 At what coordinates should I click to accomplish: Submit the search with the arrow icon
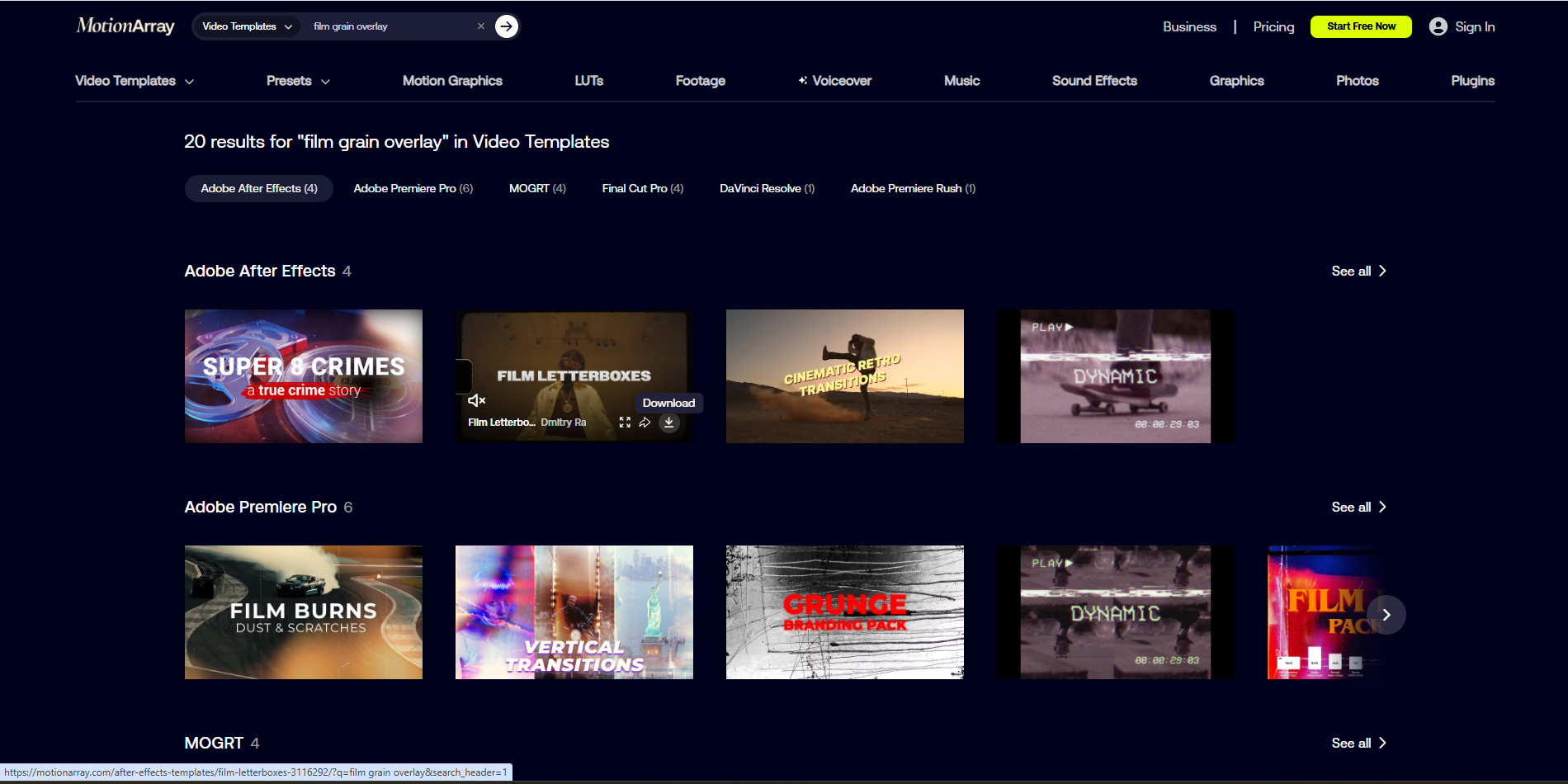[506, 26]
